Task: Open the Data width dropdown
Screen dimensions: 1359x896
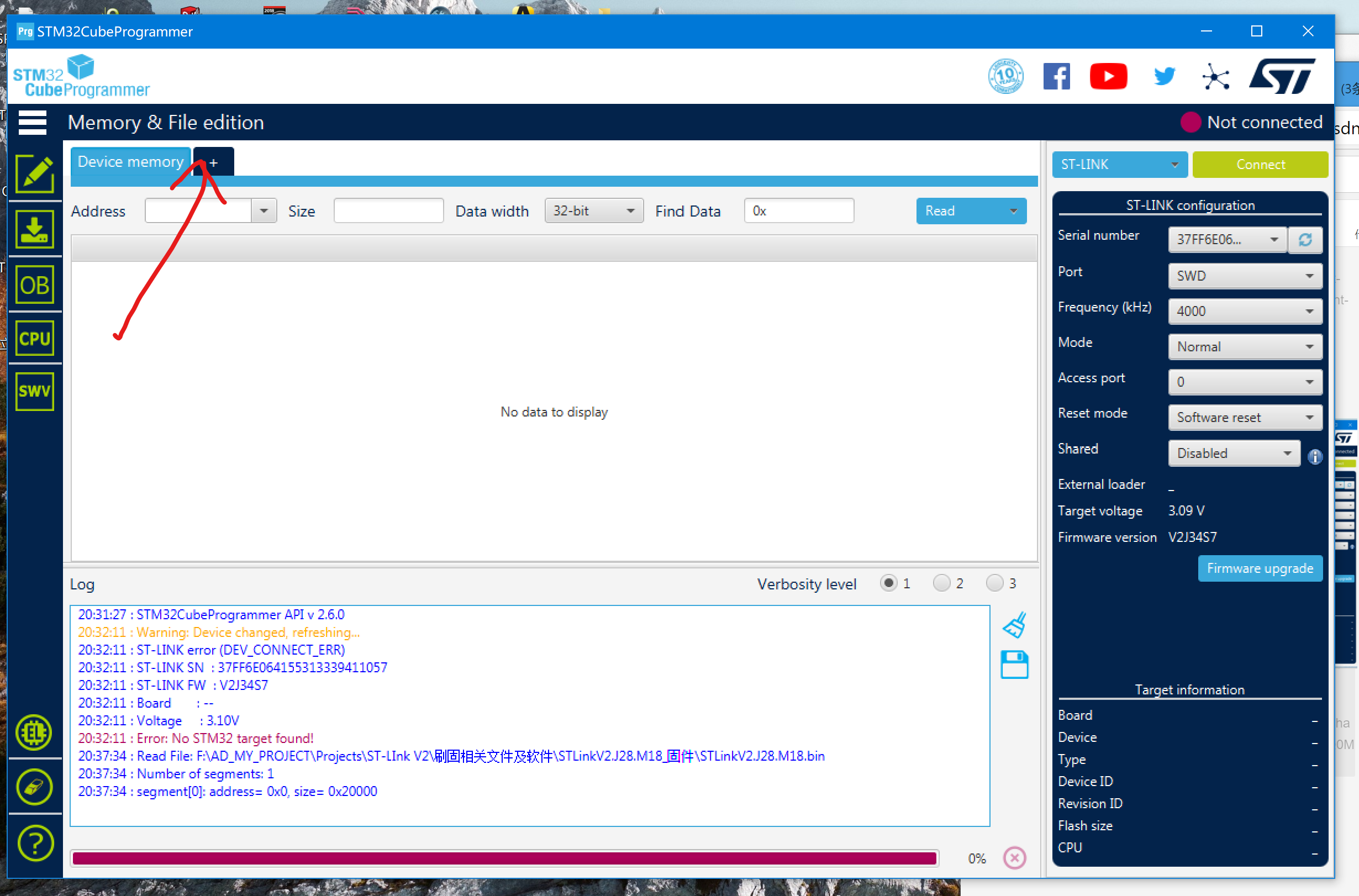Action: (593, 210)
